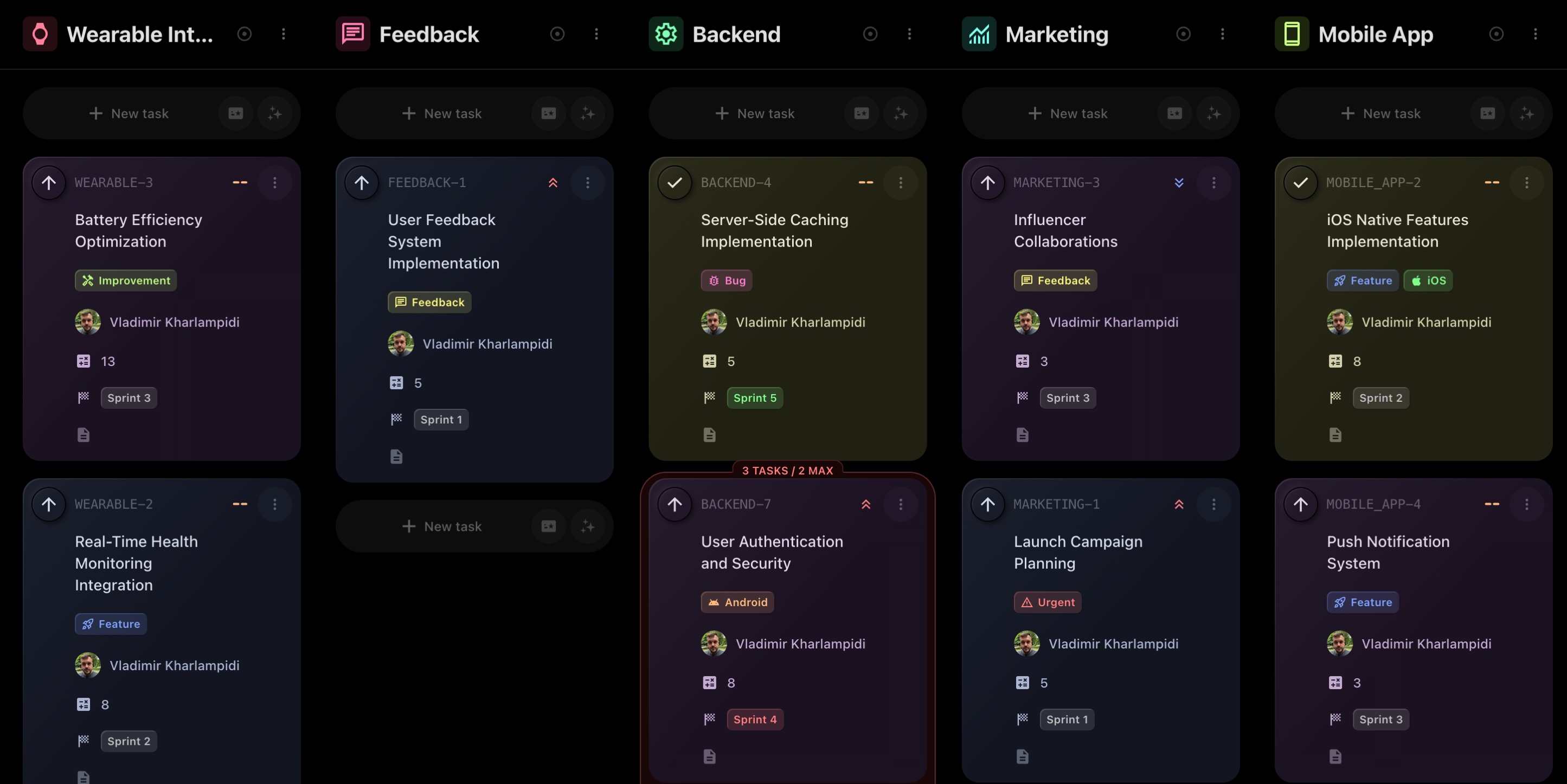Change low priority chevron on MARKETING-3
The width and height of the screenshot is (1567, 784).
click(1179, 183)
